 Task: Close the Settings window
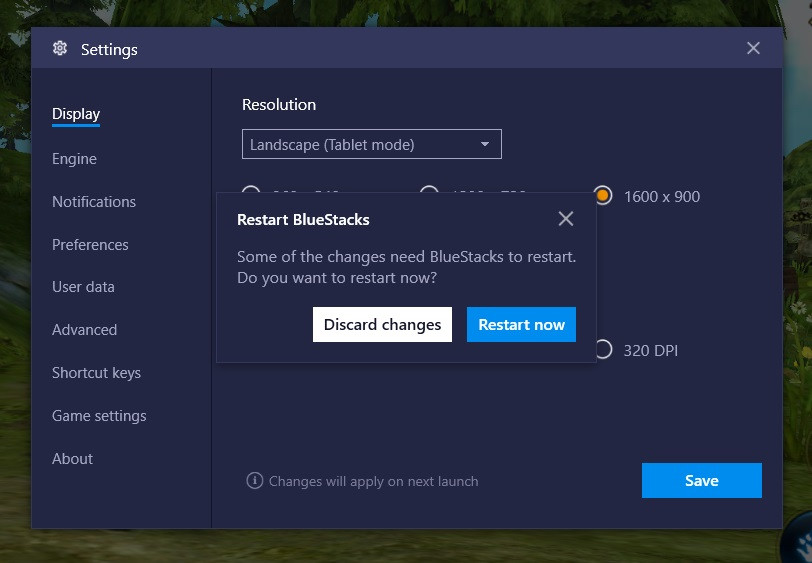point(753,48)
